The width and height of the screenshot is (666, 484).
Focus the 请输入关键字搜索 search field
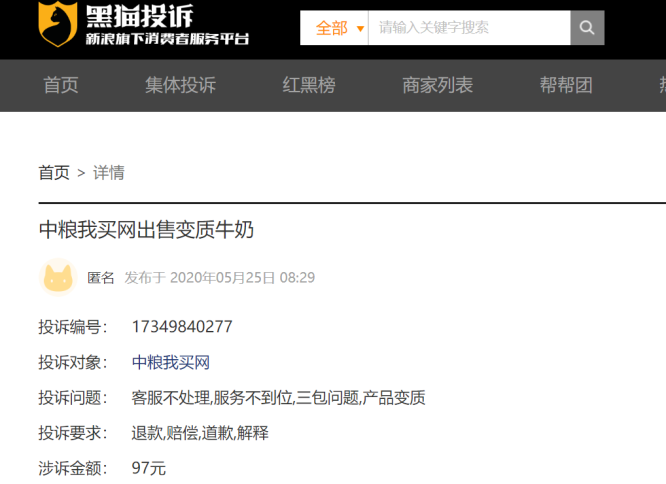pos(469,28)
